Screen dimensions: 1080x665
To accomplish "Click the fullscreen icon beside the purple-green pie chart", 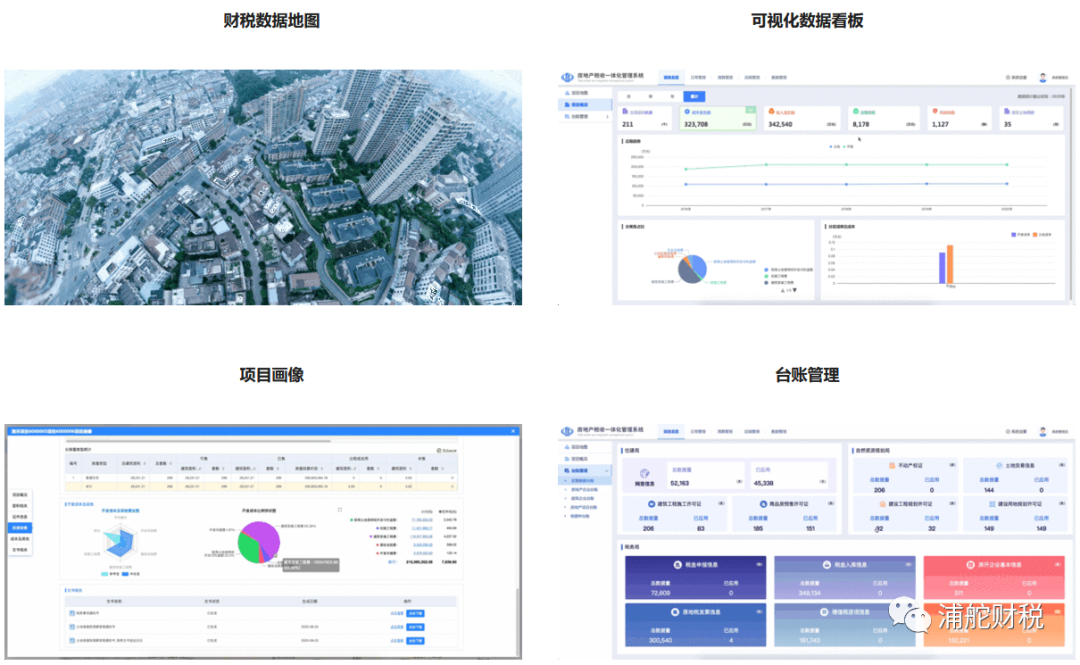I will [x=340, y=510].
